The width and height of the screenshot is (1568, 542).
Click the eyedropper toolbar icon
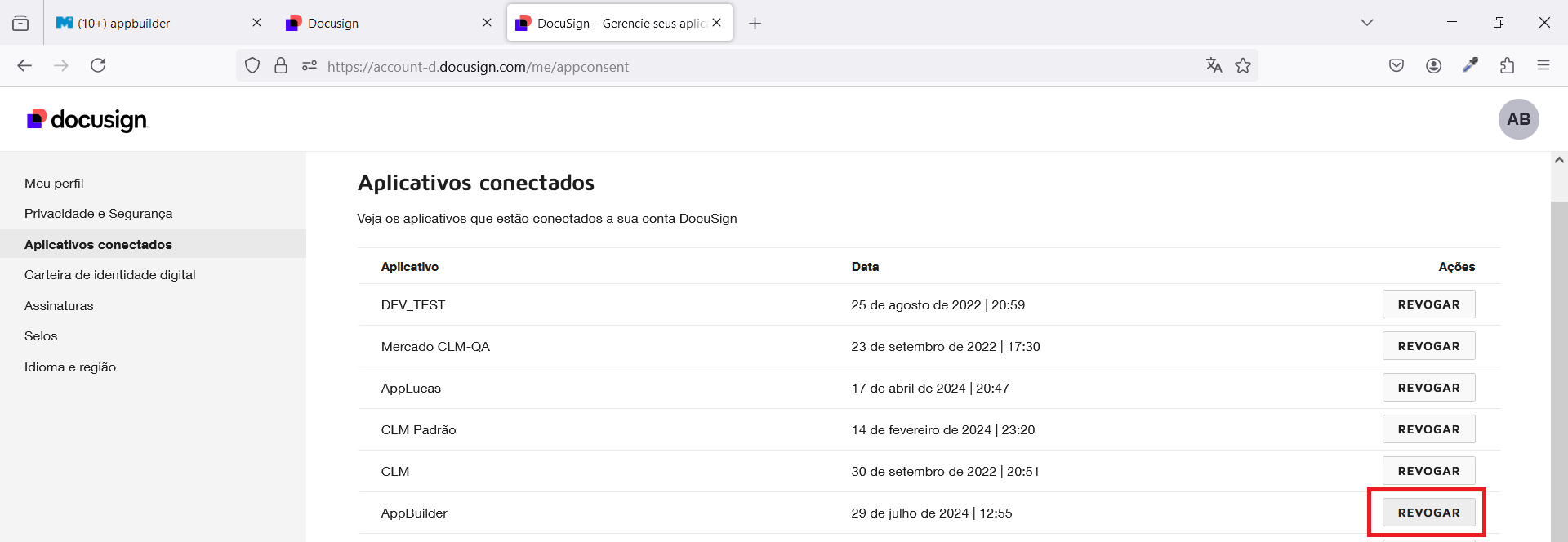[1470, 66]
